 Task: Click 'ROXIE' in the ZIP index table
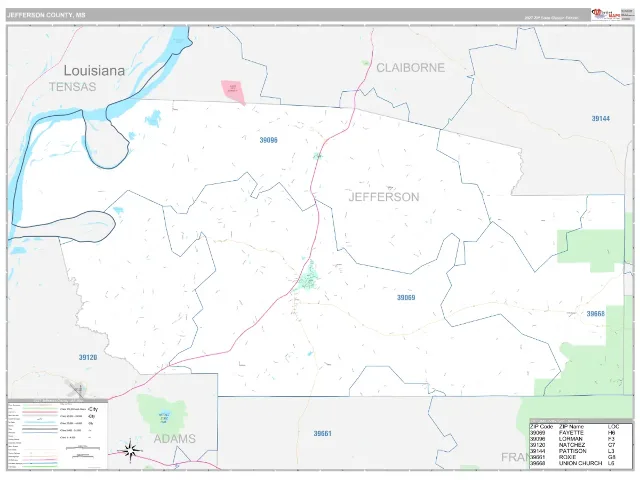coord(567,457)
